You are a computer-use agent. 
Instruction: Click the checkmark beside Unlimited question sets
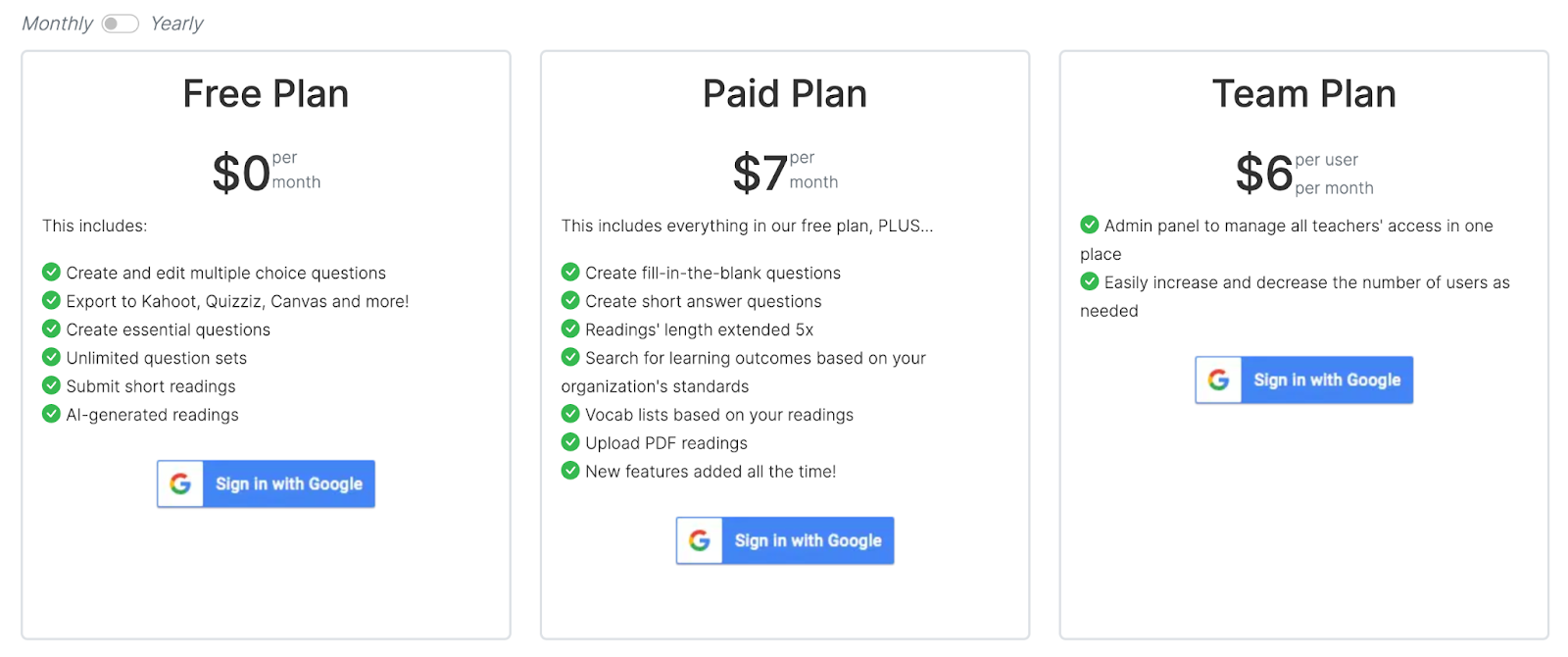click(x=52, y=357)
